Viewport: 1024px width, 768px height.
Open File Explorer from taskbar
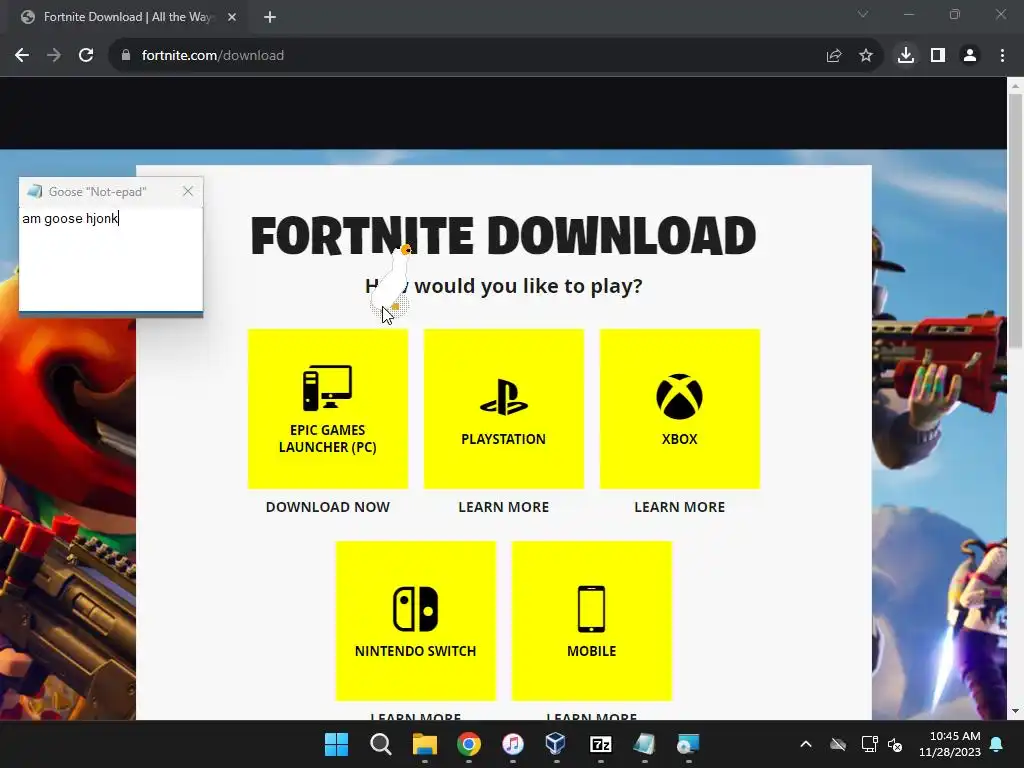coord(424,744)
